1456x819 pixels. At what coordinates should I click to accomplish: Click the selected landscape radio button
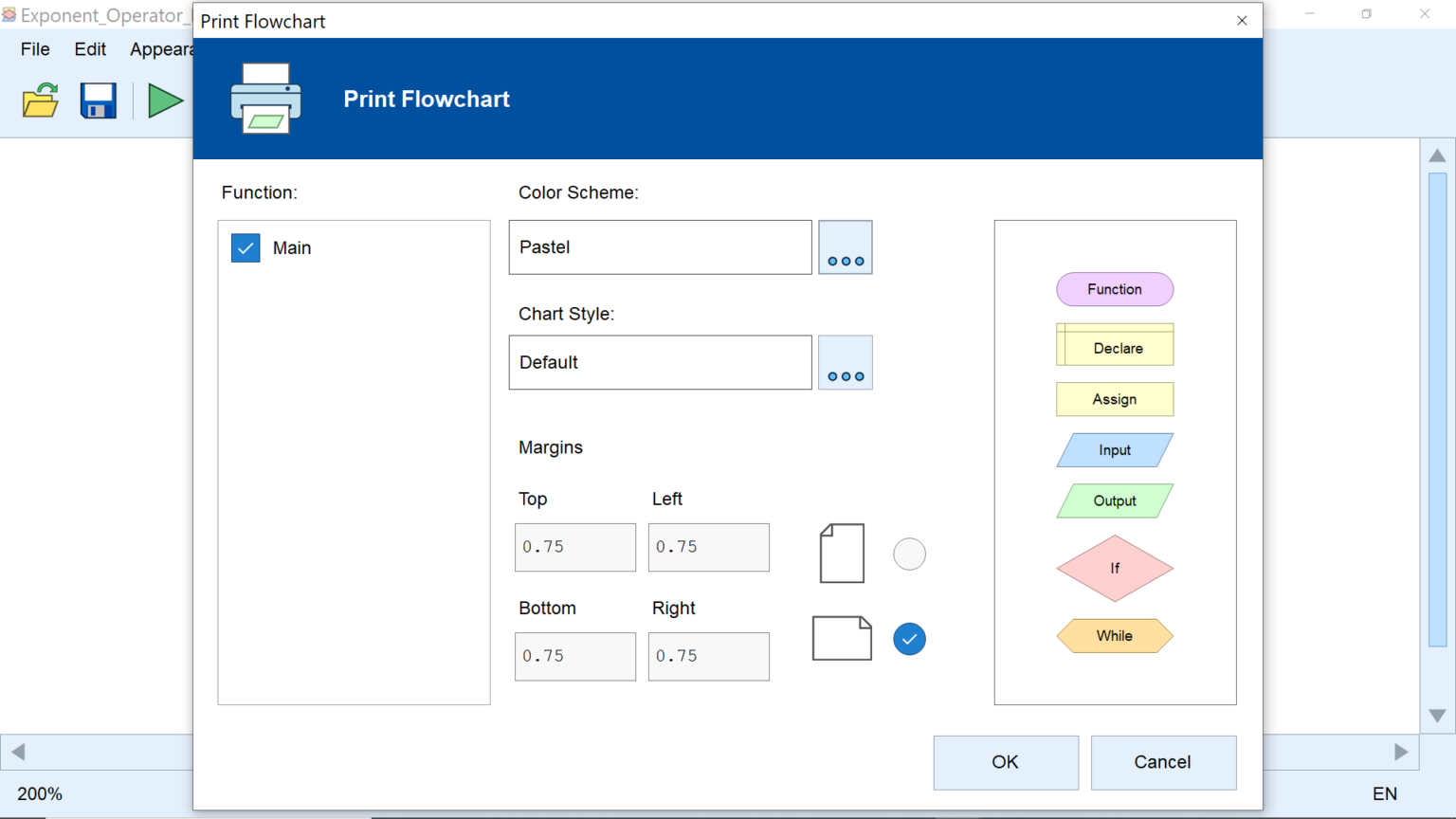[x=909, y=639]
